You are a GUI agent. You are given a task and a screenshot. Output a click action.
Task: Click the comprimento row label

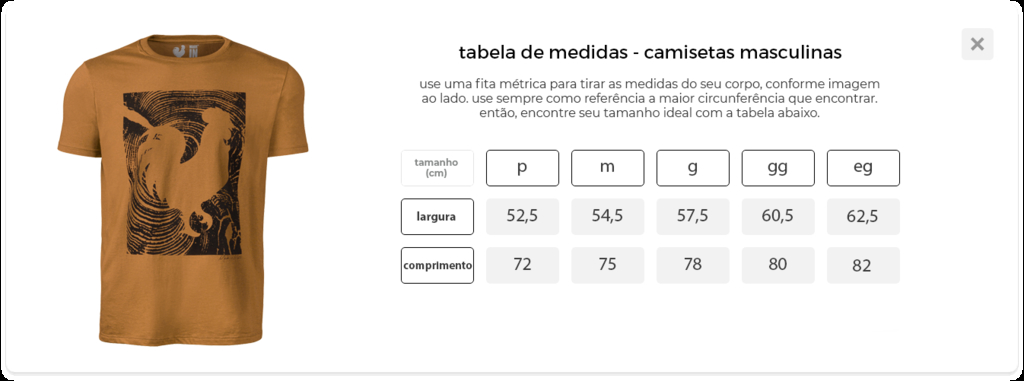click(x=438, y=265)
